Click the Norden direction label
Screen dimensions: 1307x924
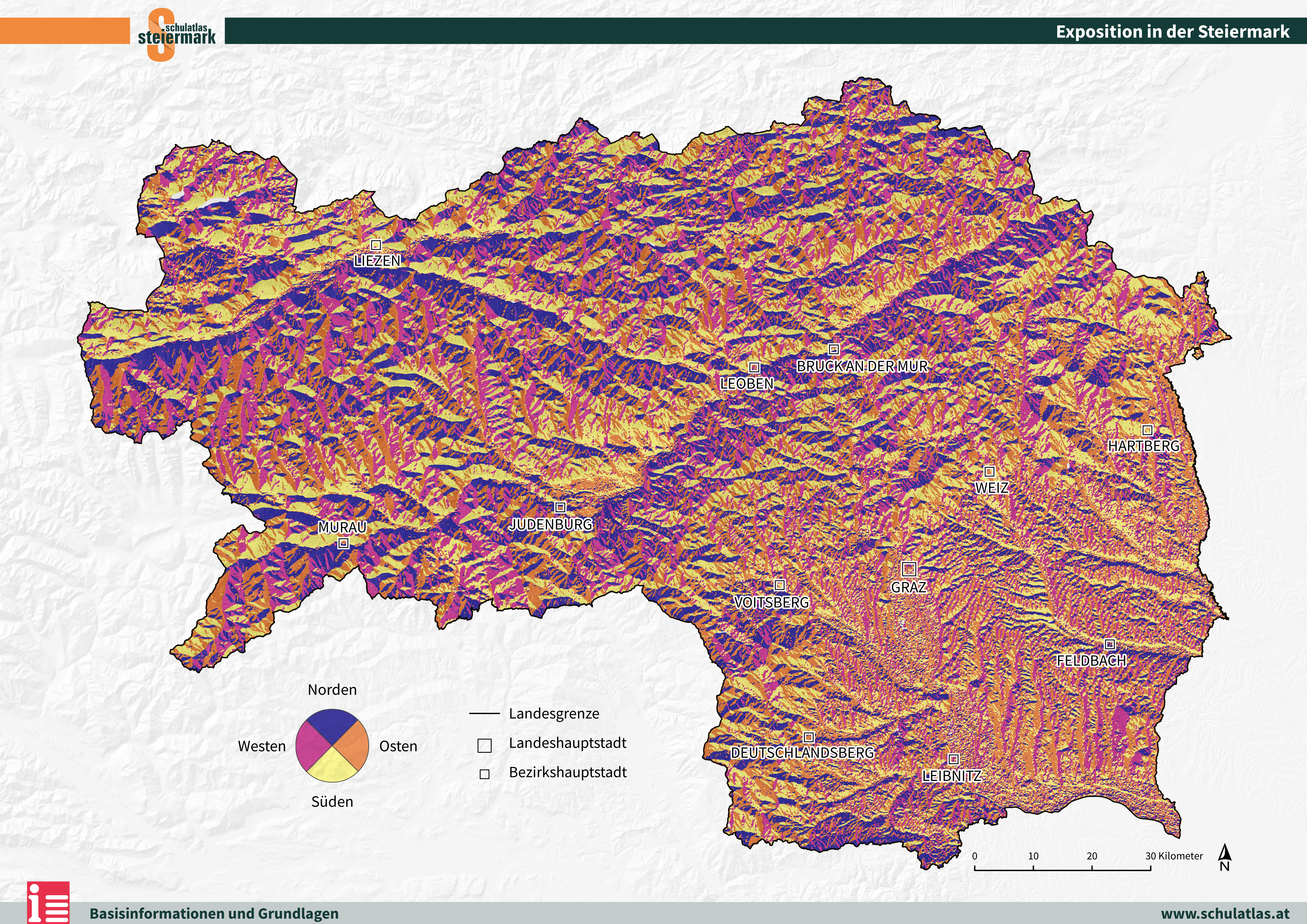click(333, 690)
